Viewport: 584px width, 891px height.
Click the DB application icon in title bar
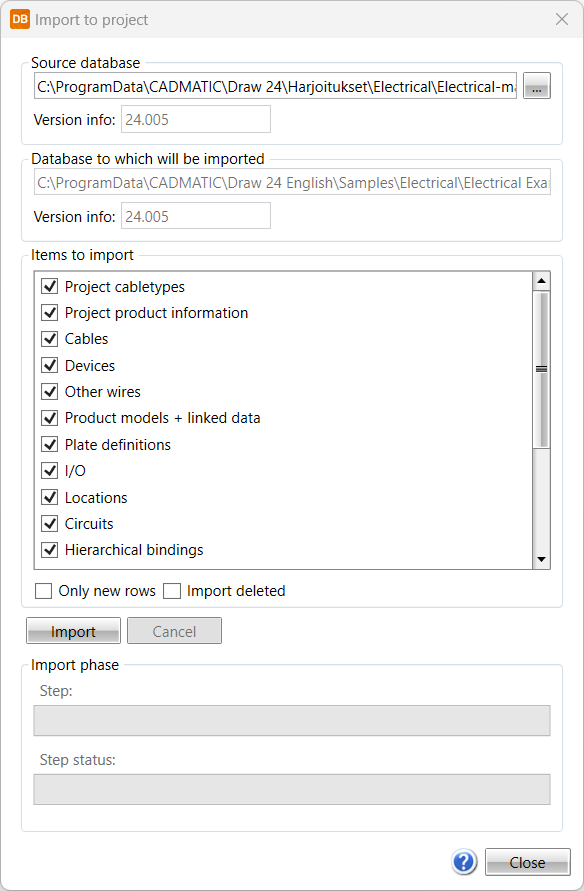(x=20, y=19)
